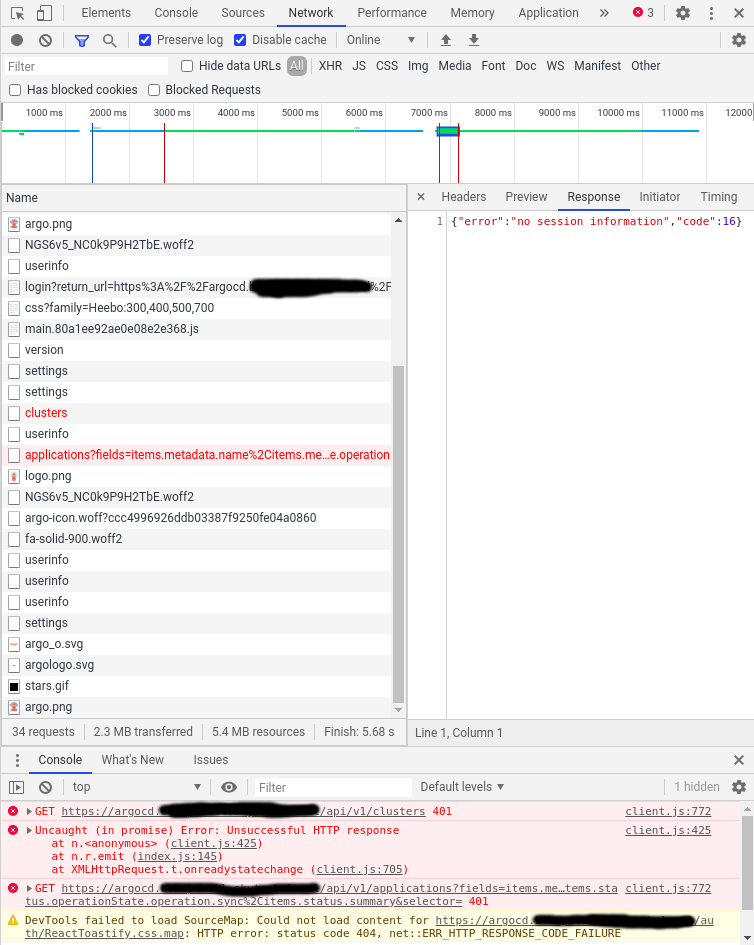This screenshot has height=945, width=754.
Task: Toggle Disable cache checkbox
Action: [240, 40]
